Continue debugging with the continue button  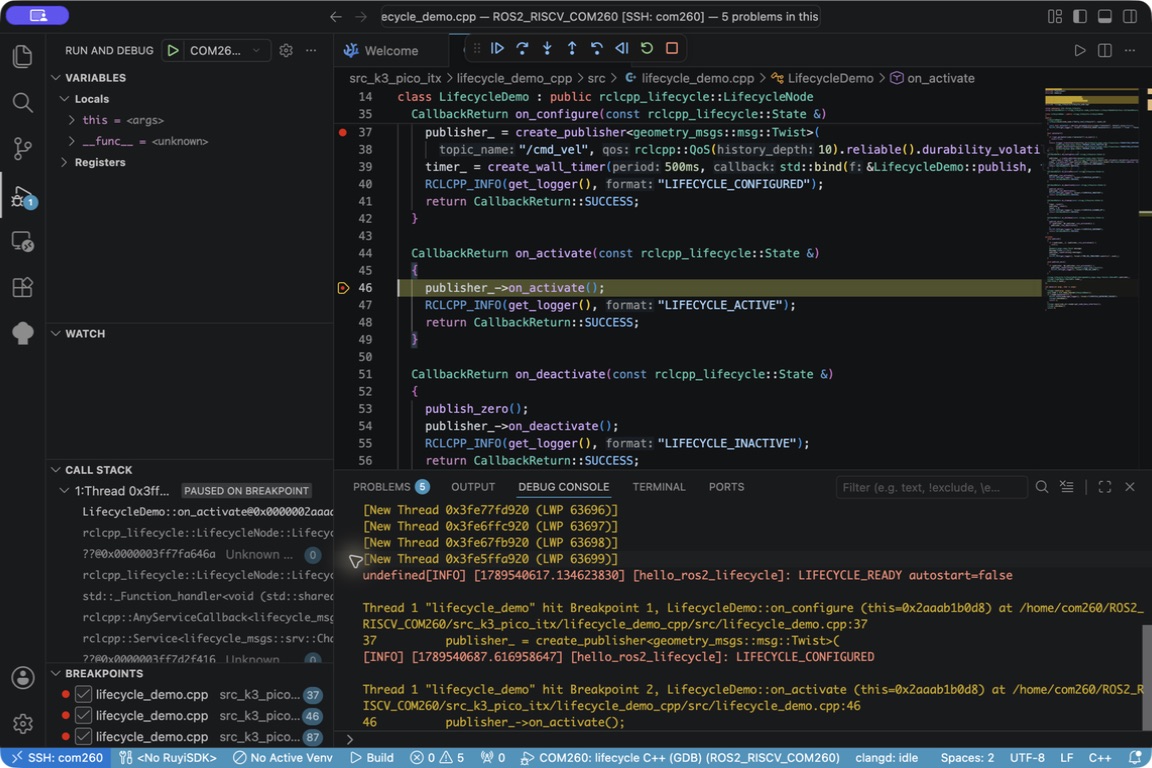pyautogui.click(x=497, y=49)
